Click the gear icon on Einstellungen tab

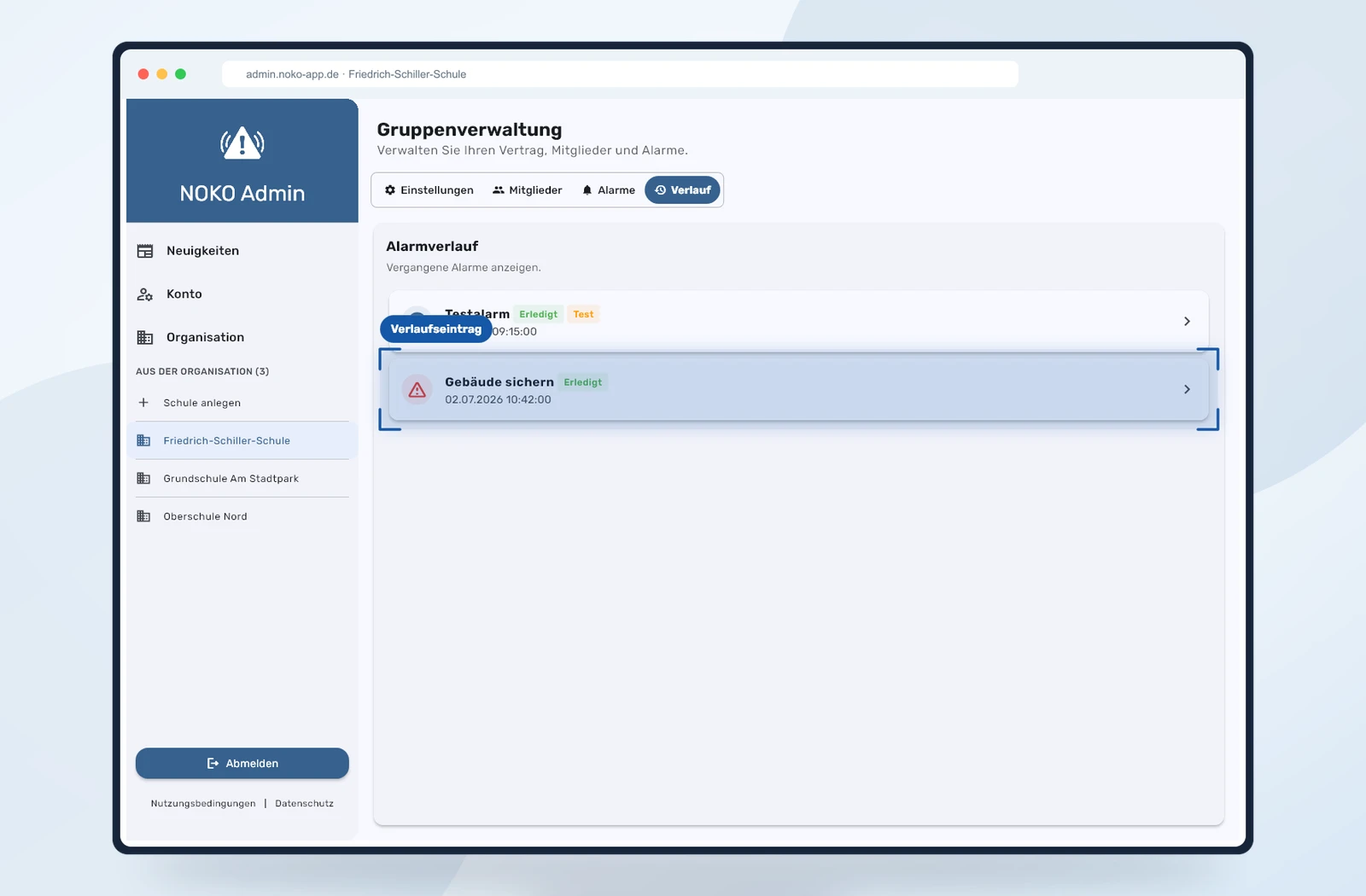point(390,190)
